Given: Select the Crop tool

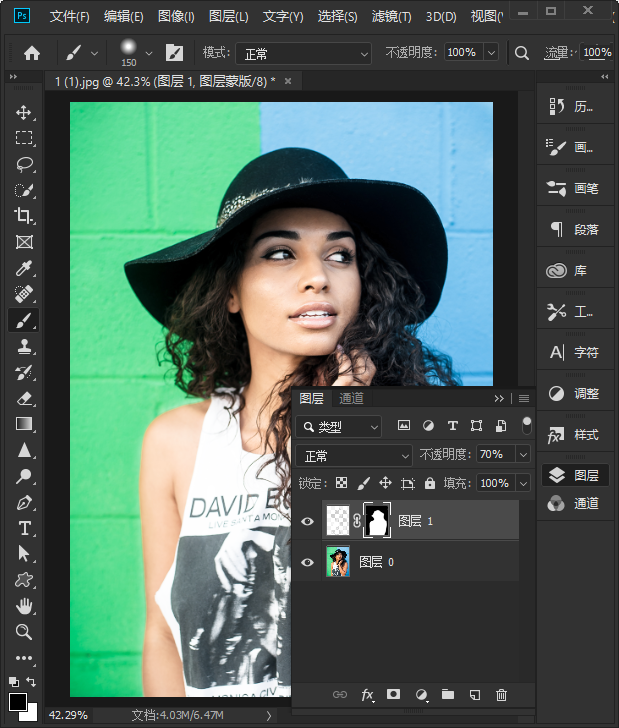Looking at the screenshot, I should [24, 216].
